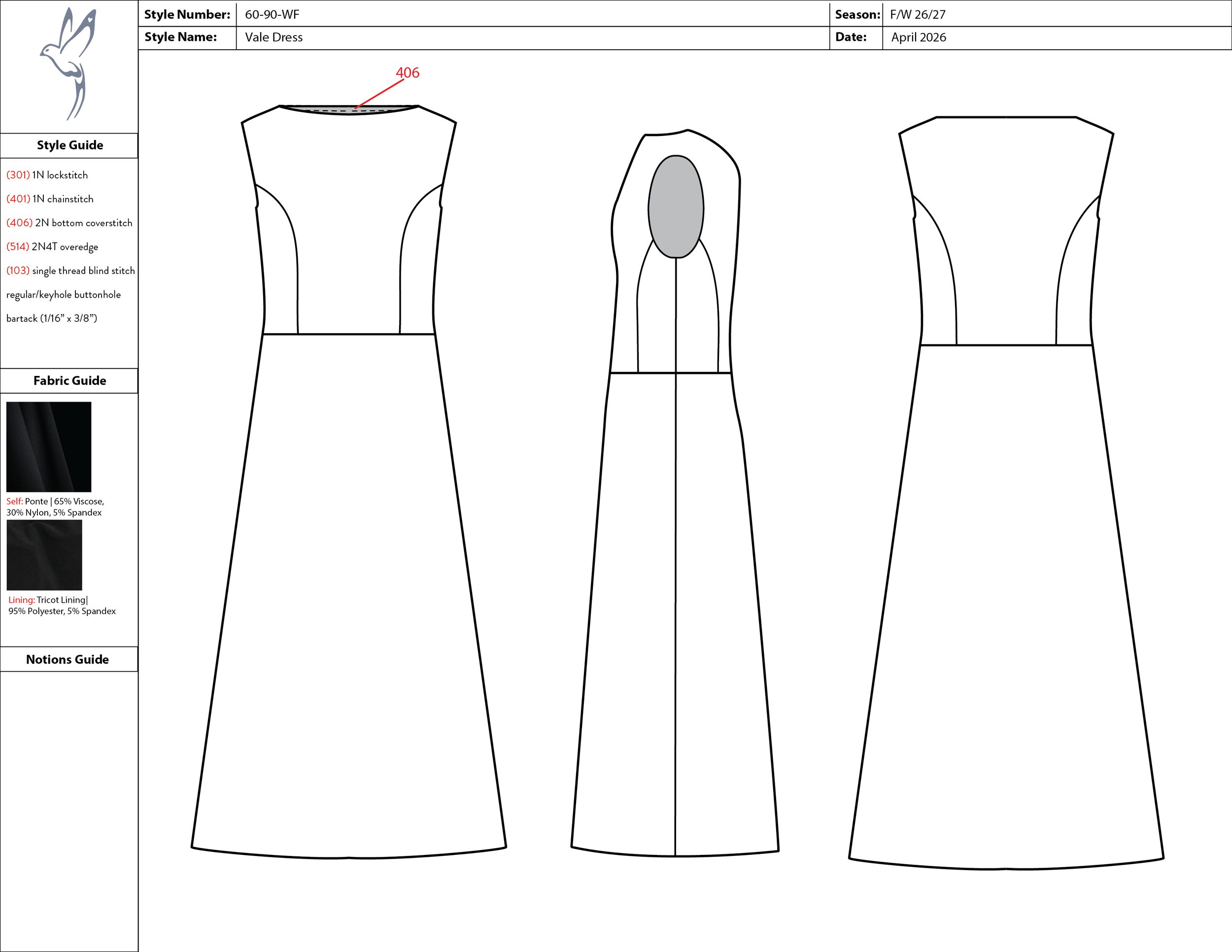Click the regular/keyhole buttonhole entry

64,294
